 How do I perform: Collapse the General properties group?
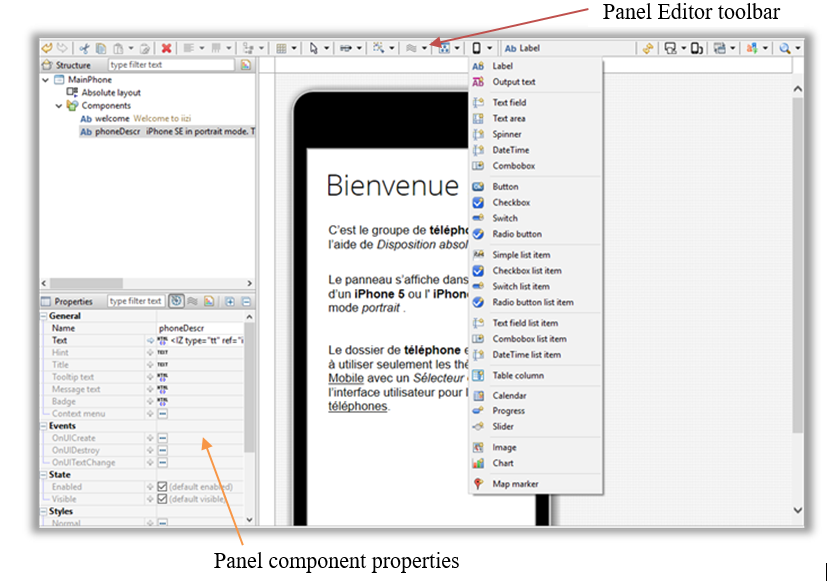pos(44,316)
